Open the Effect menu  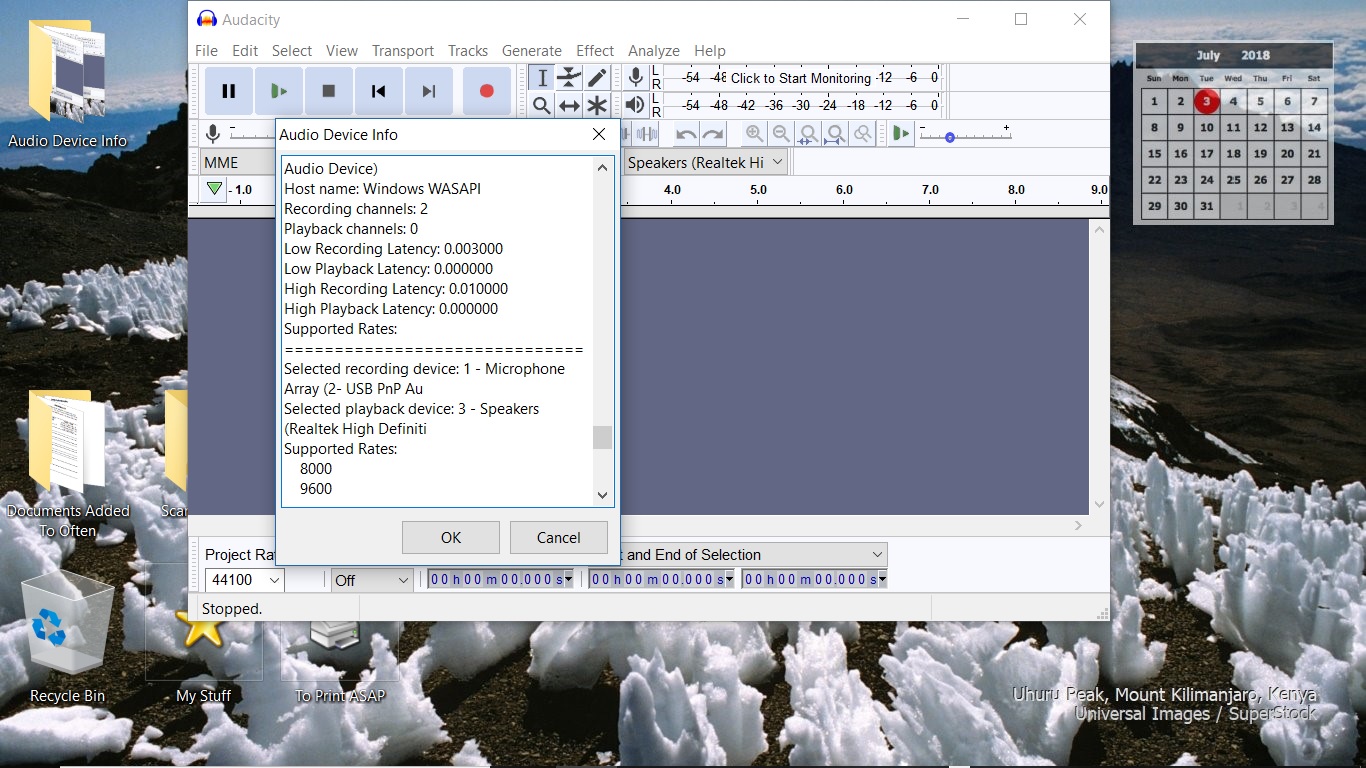click(595, 51)
